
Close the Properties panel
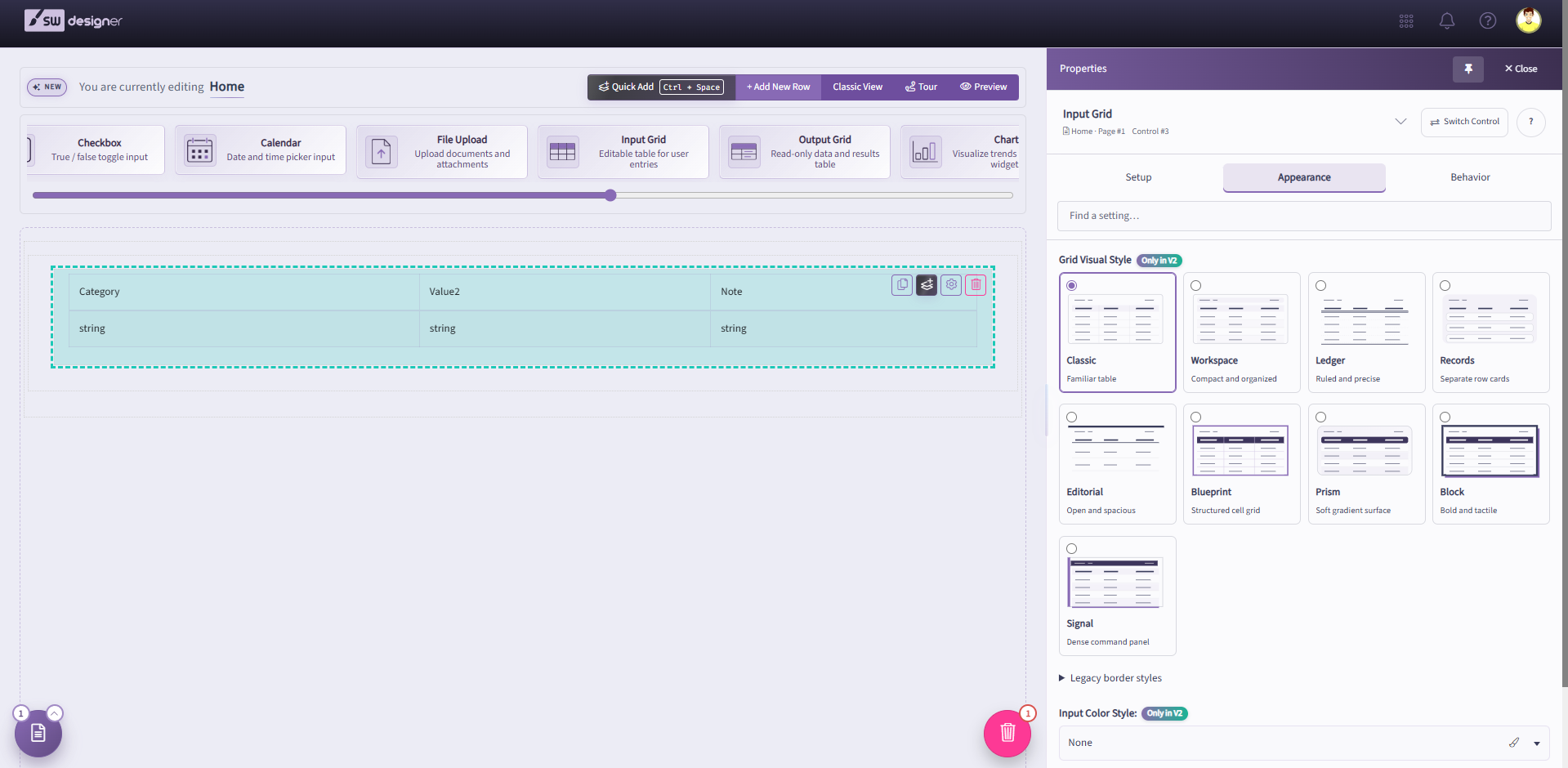tap(1521, 69)
